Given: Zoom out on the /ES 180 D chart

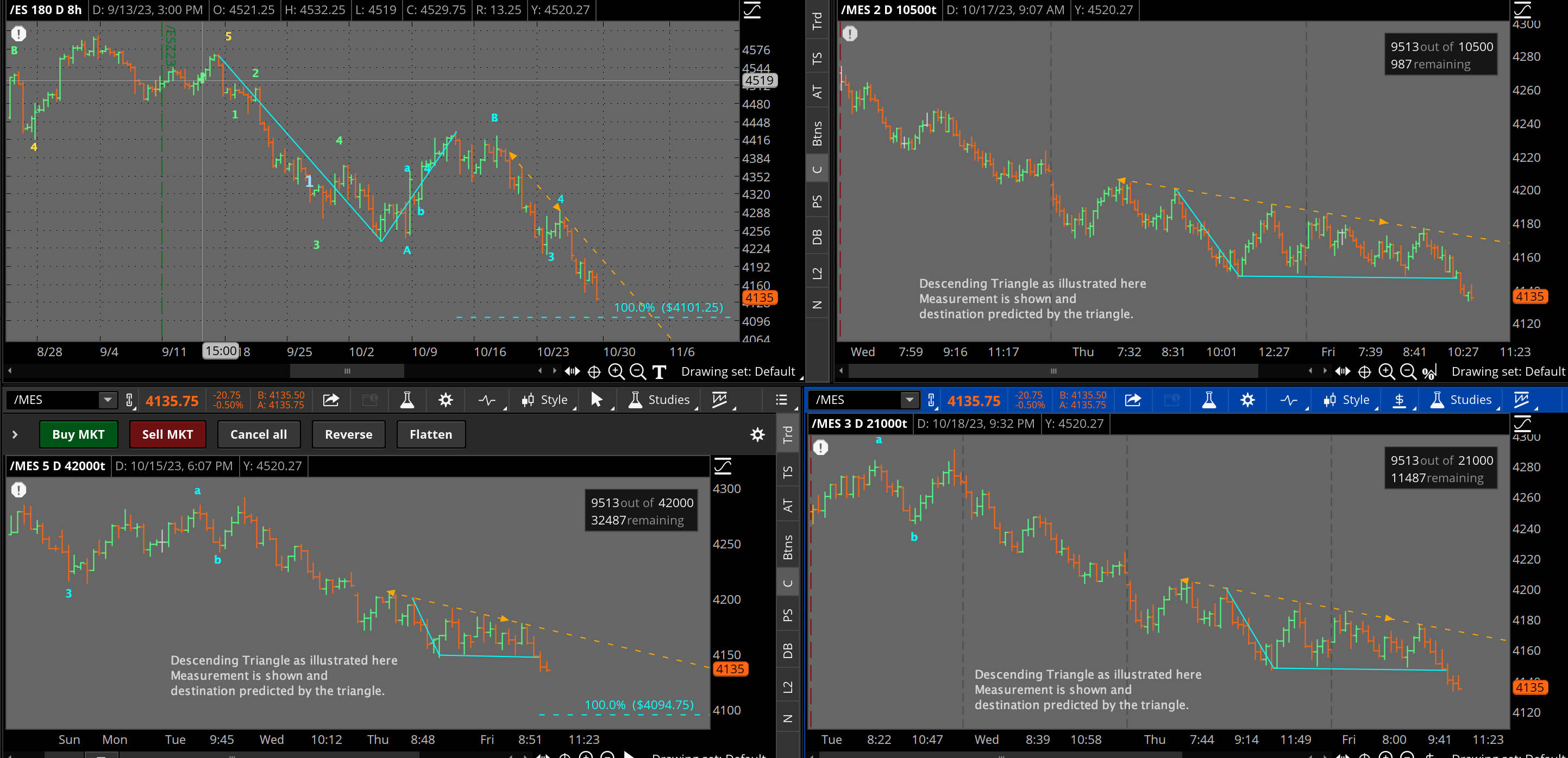Looking at the screenshot, I should tap(638, 371).
